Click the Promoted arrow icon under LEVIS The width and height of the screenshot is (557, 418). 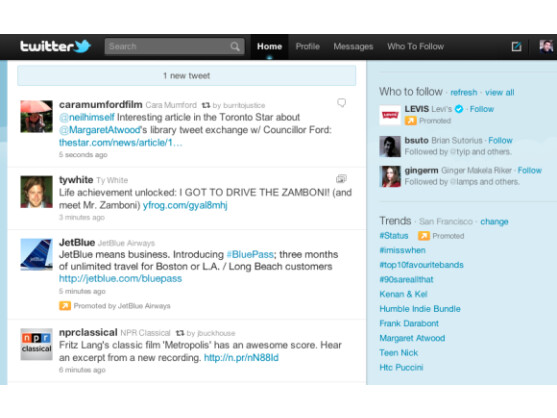pyautogui.click(x=411, y=121)
